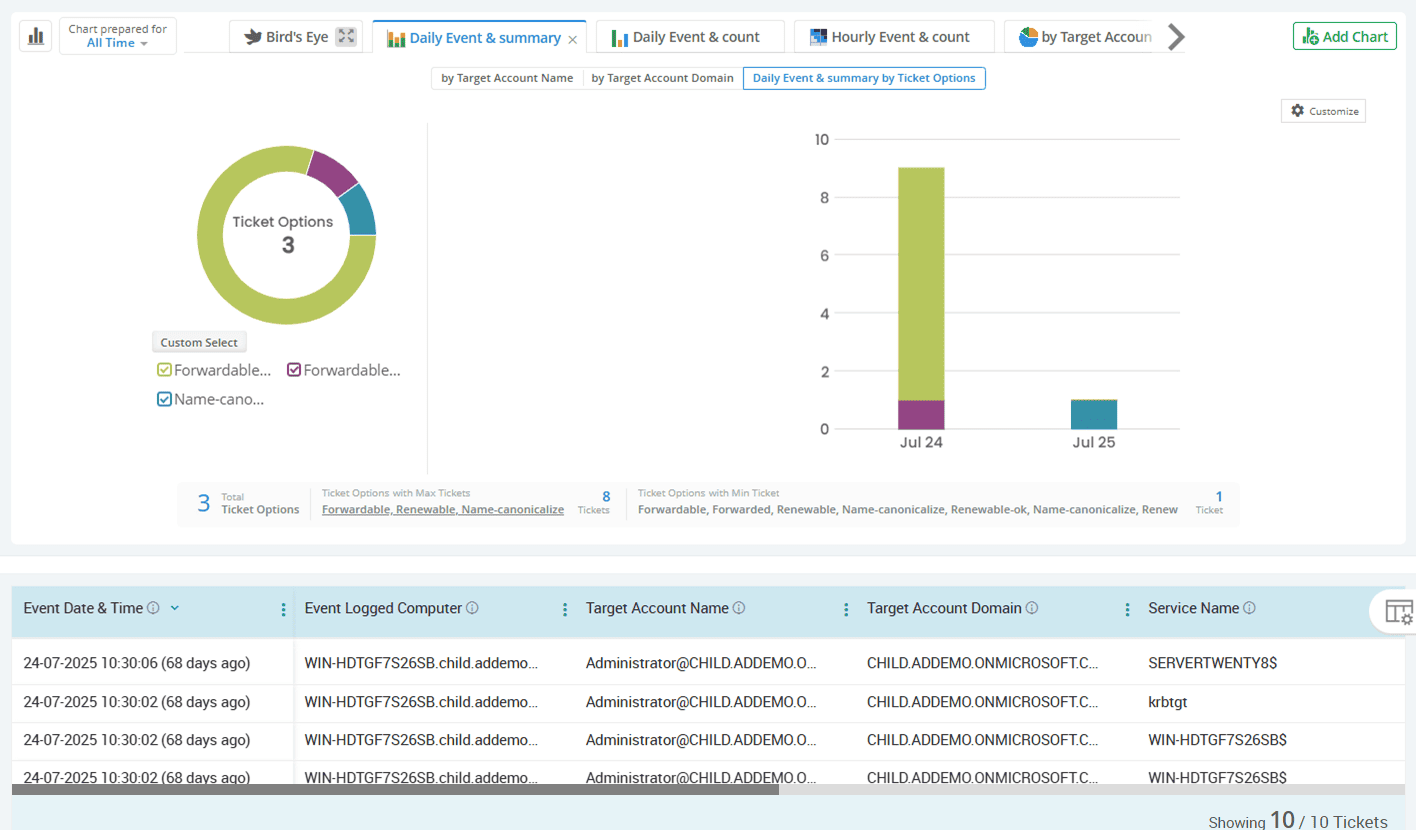The height and width of the screenshot is (830, 1416).
Task: Expand Event Date & Time sort chevron
Action: click(x=175, y=608)
